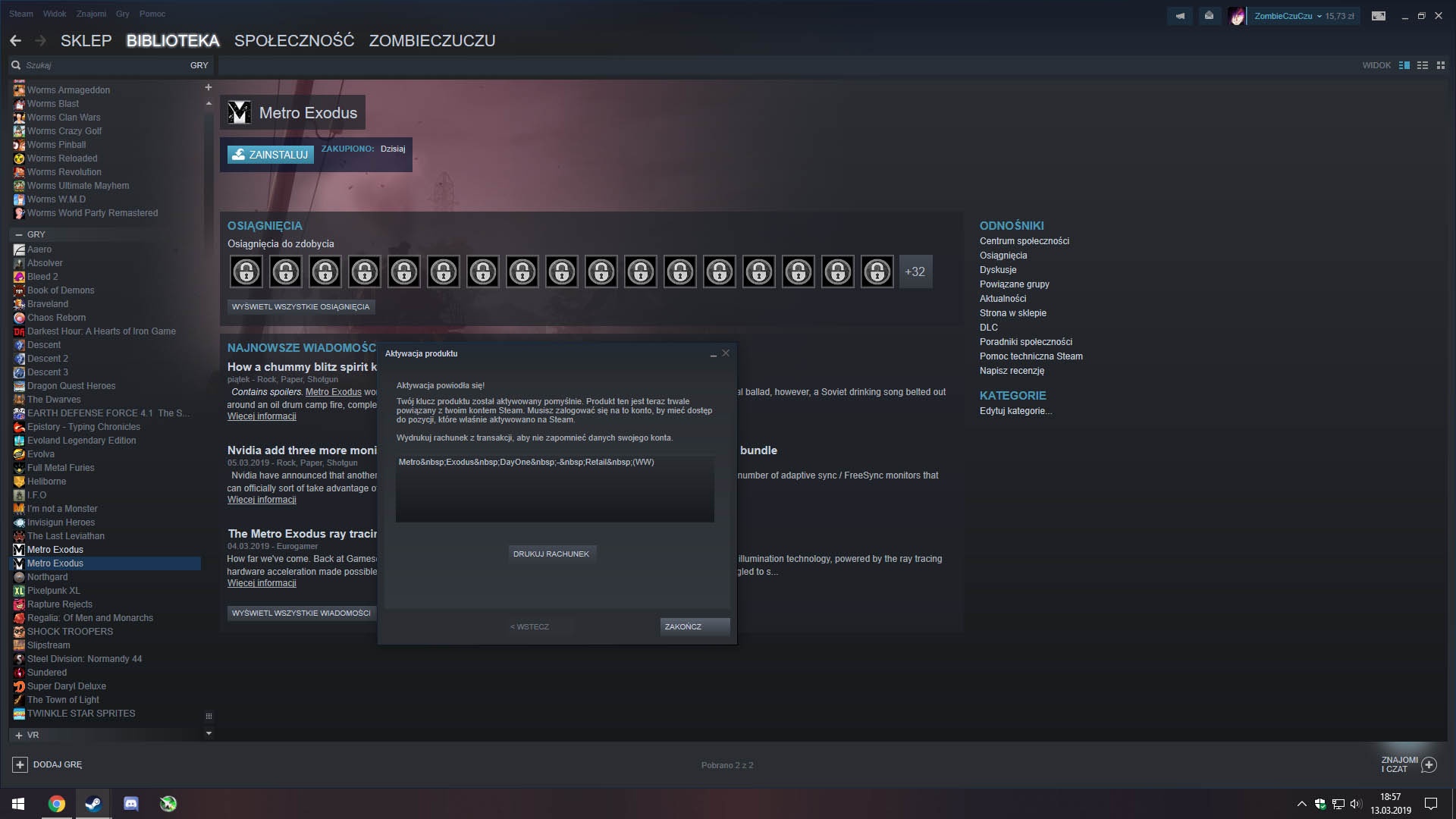
Task: Open the Widok menu
Action: click(55, 14)
